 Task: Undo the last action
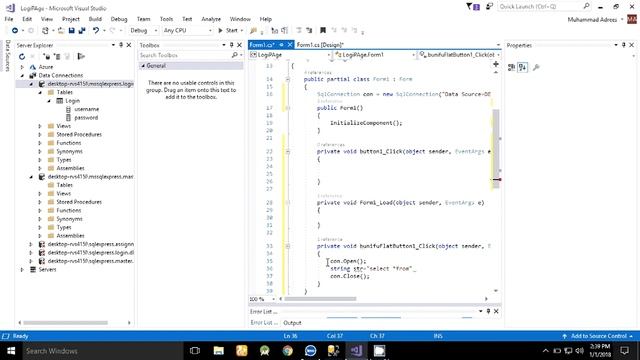96,31
